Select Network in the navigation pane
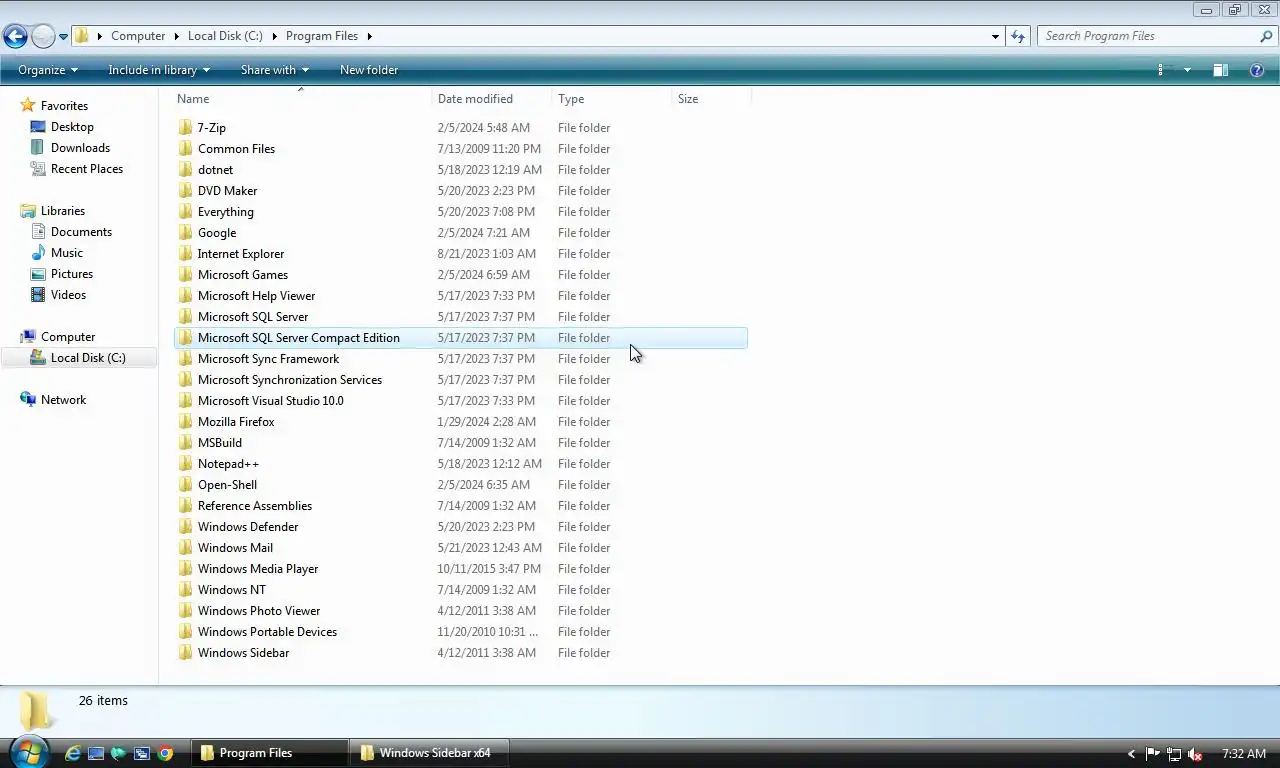The height and width of the screenshot is (768, 1280). point(63,400)
